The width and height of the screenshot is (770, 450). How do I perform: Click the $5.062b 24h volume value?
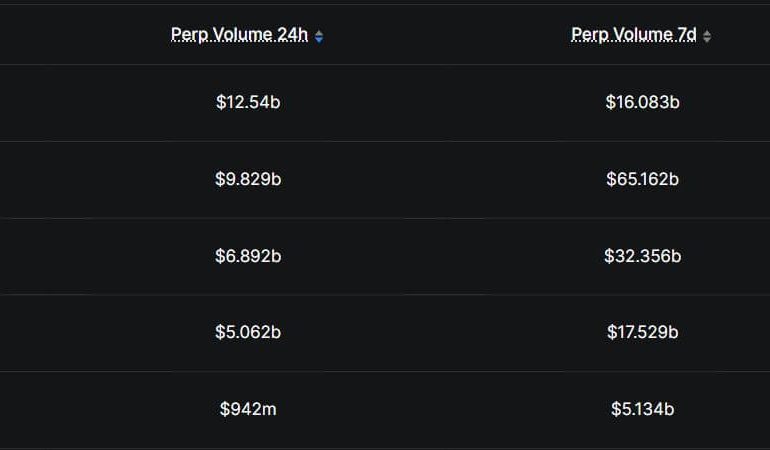pyautogui.click(x=248, y=332)
